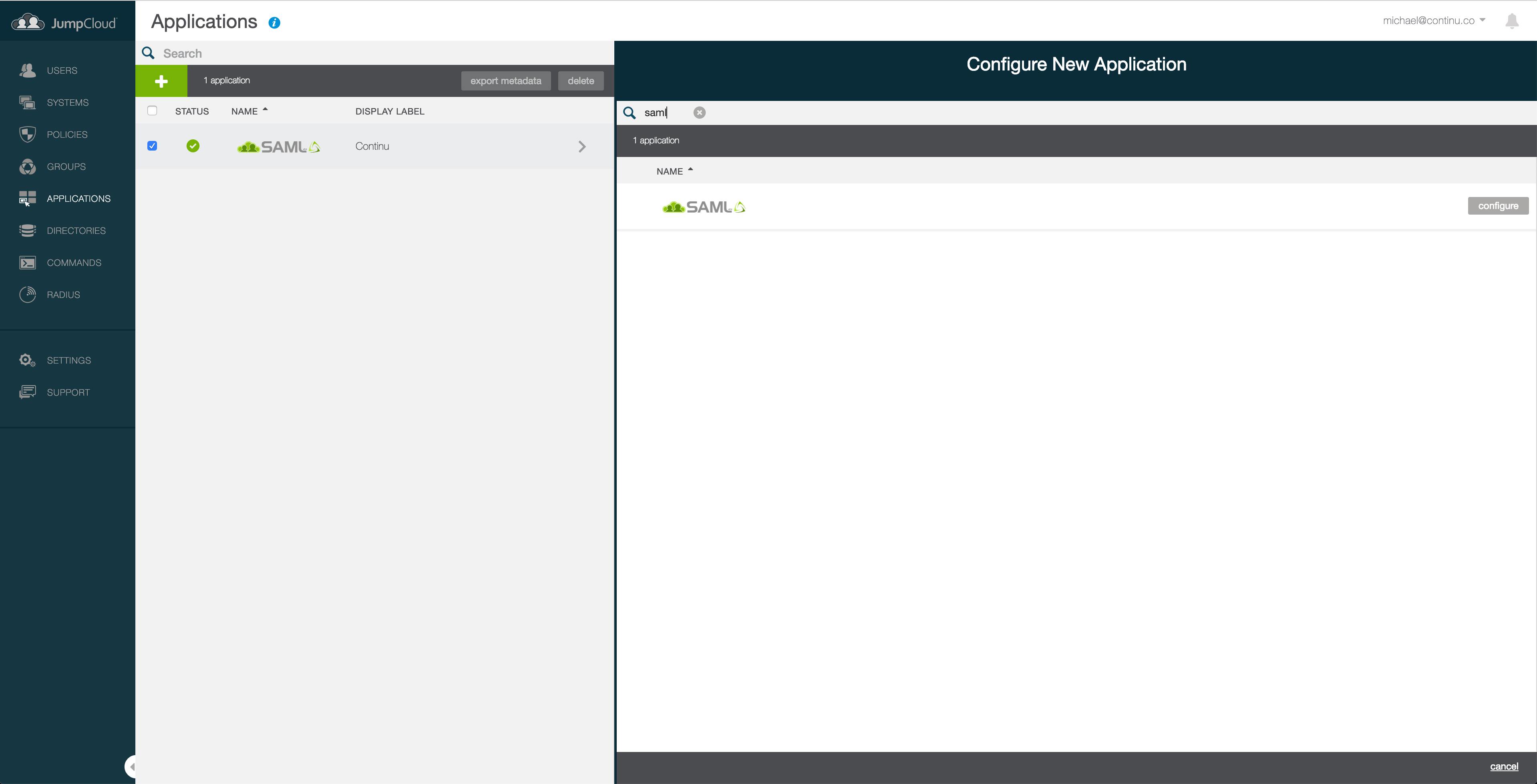Click the green active status checkmark for Continu
The image size is (1537, 784).
pyautogui.click(x=193, y=146)
